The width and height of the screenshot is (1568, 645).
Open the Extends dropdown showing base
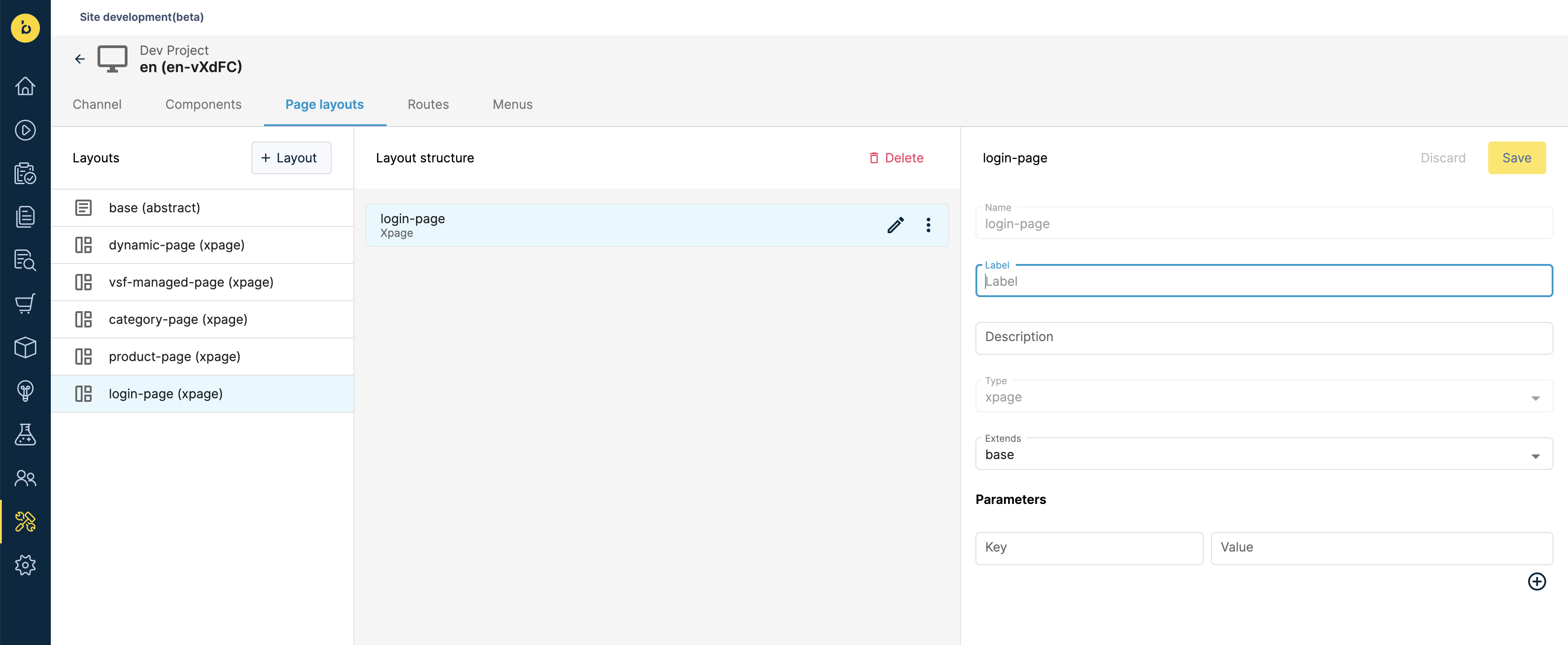(1264, 454)
